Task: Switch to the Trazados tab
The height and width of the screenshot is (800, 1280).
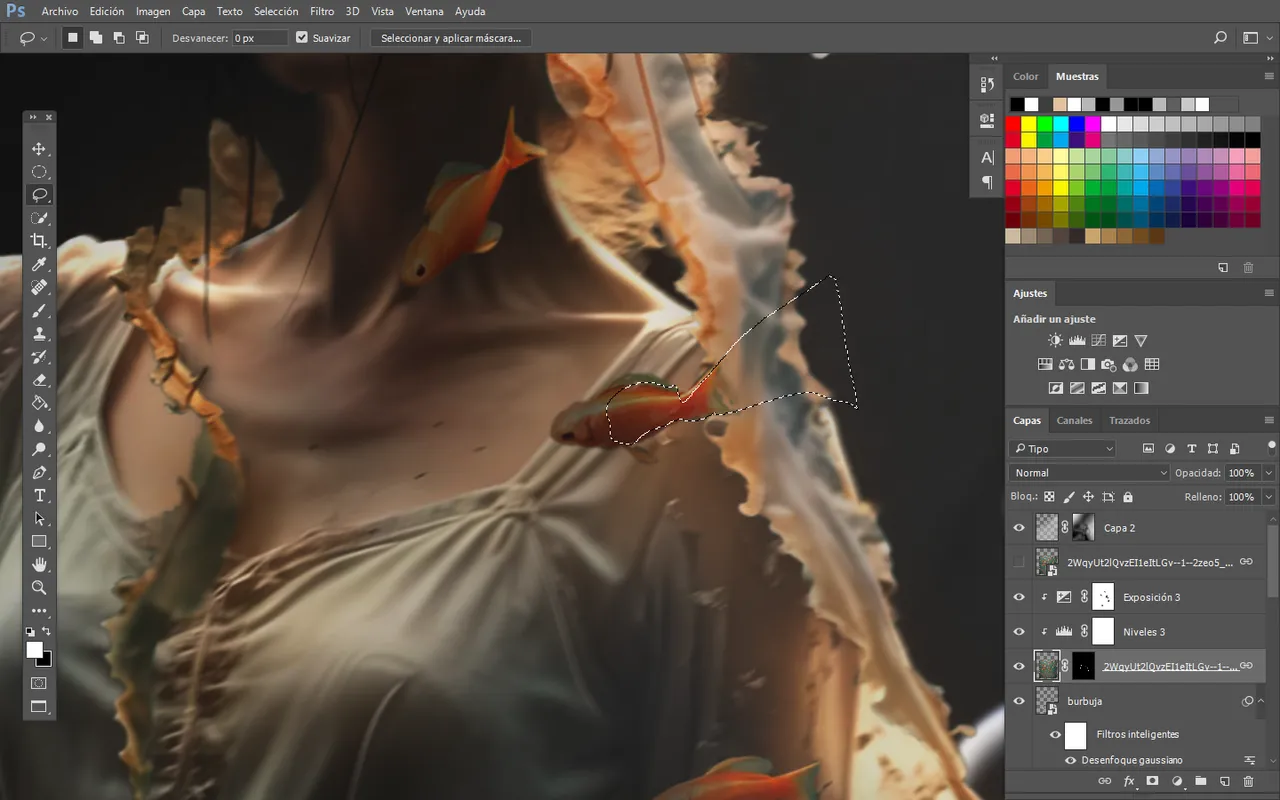Action: coord(1130,420)
